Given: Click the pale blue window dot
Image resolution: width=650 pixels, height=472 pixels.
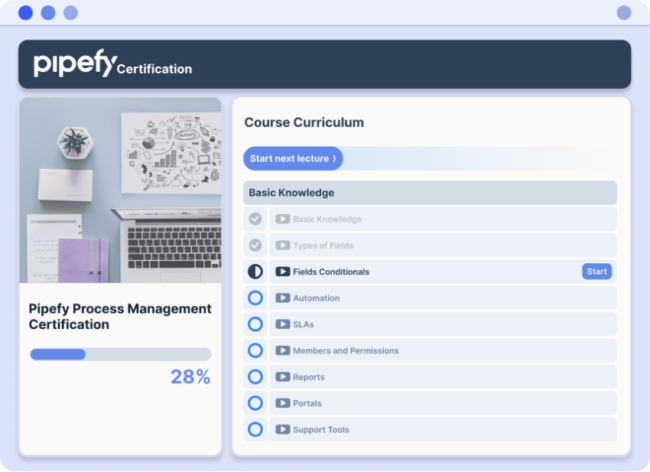Looking at the screenshot, I should point(70,12).
